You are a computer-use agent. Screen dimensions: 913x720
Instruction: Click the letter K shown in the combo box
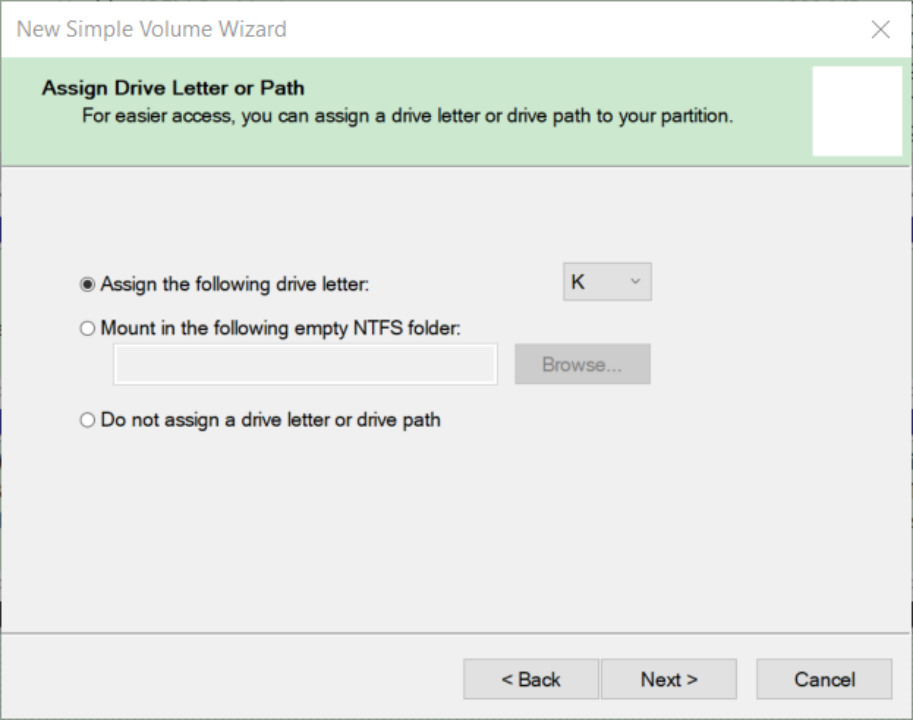click(x=578, y=282)
